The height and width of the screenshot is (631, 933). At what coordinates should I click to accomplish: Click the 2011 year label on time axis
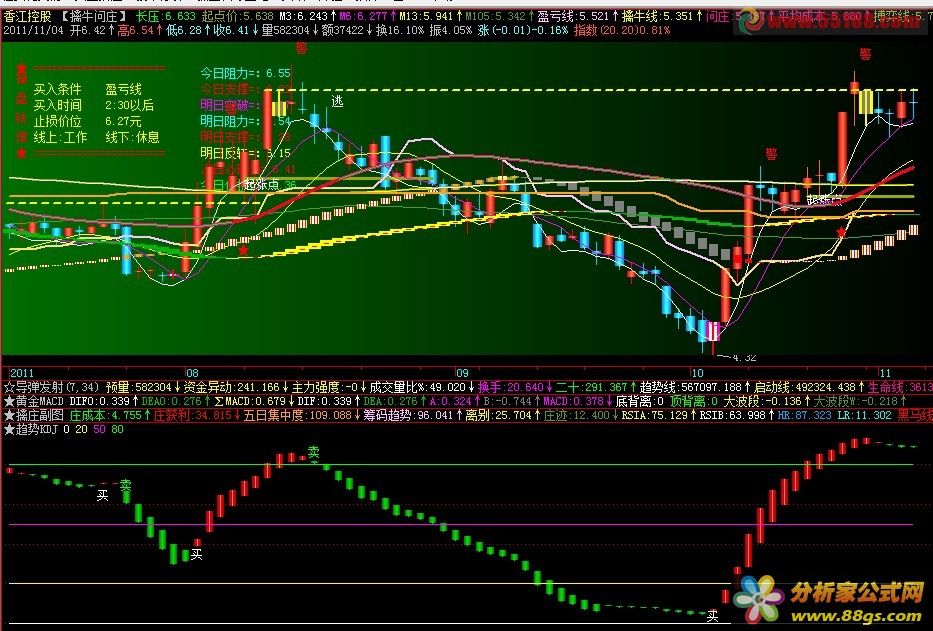22,374
